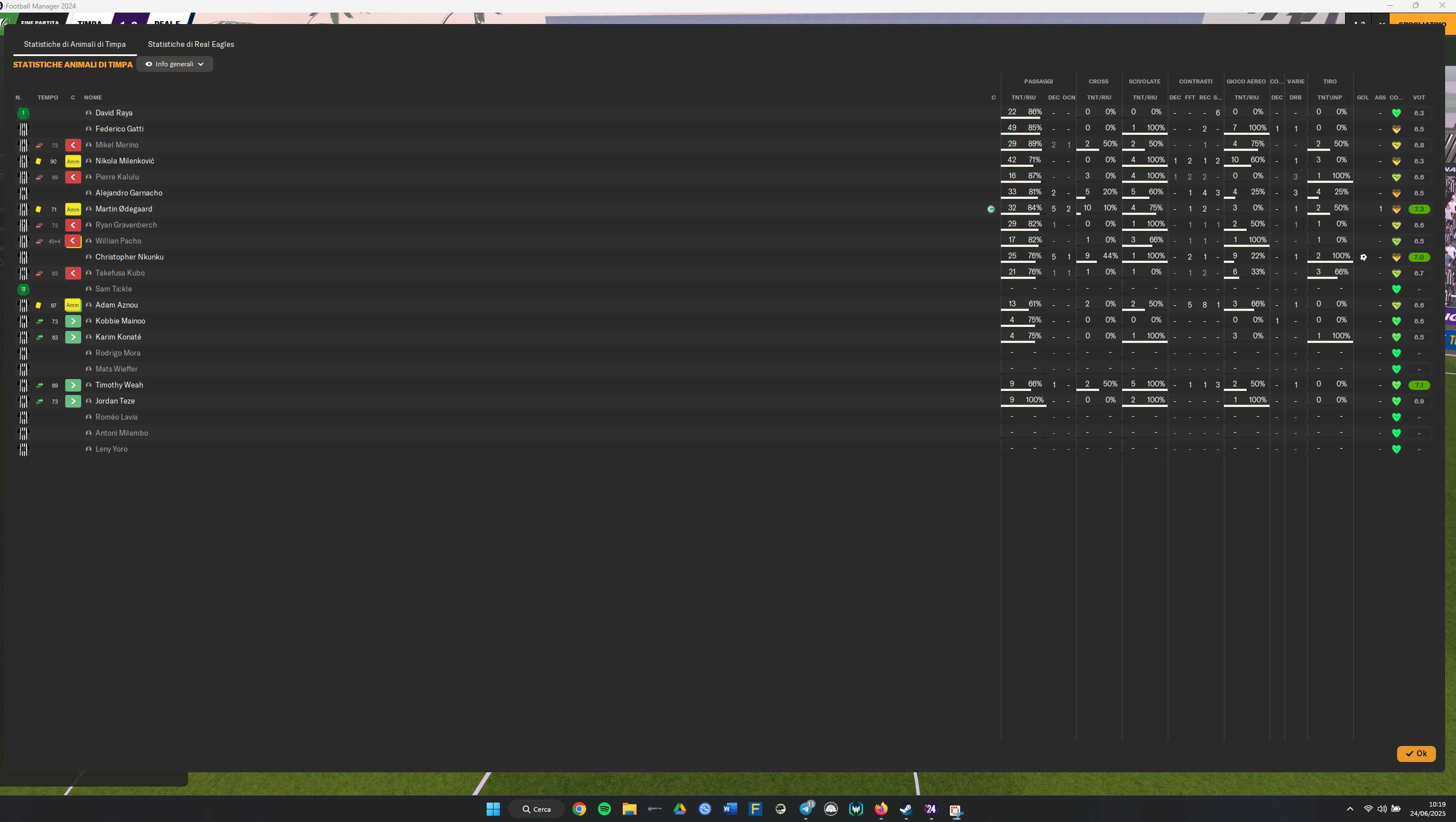This screenshot has width=1456, height=822.
Task: Click red substitution arrow for Willian Pacho
Action: [x=73, y=241]
